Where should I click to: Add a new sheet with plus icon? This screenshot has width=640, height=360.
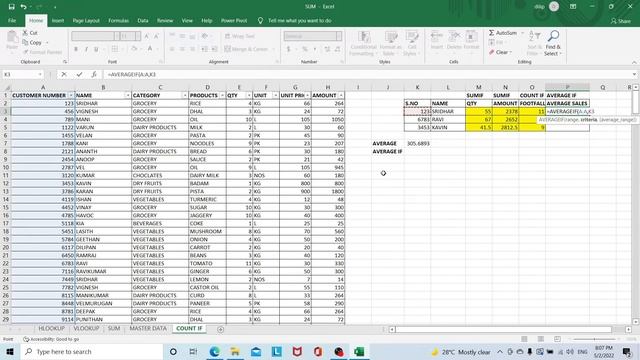pyautogui.click(x=220, y=329)
